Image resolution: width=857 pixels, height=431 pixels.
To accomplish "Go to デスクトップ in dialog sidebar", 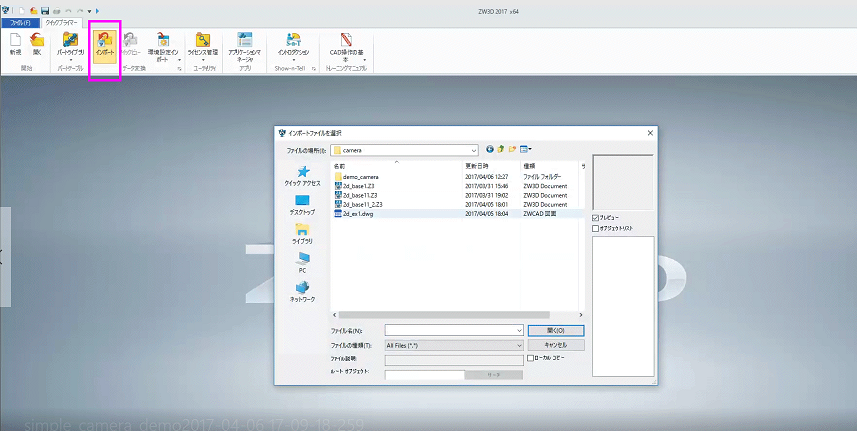I will pos(302,204).
